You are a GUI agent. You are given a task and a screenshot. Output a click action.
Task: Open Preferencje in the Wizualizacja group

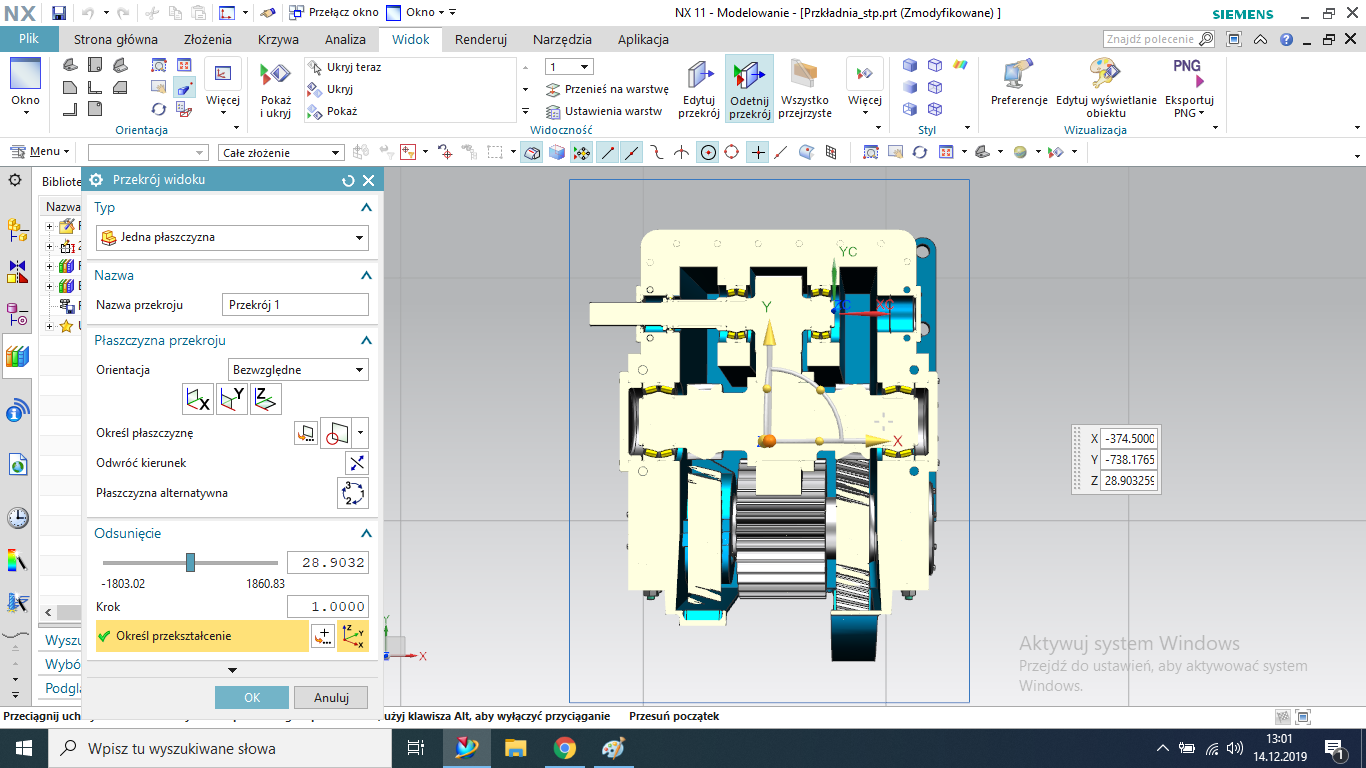pyautogui.click(x=1019, y=83)
